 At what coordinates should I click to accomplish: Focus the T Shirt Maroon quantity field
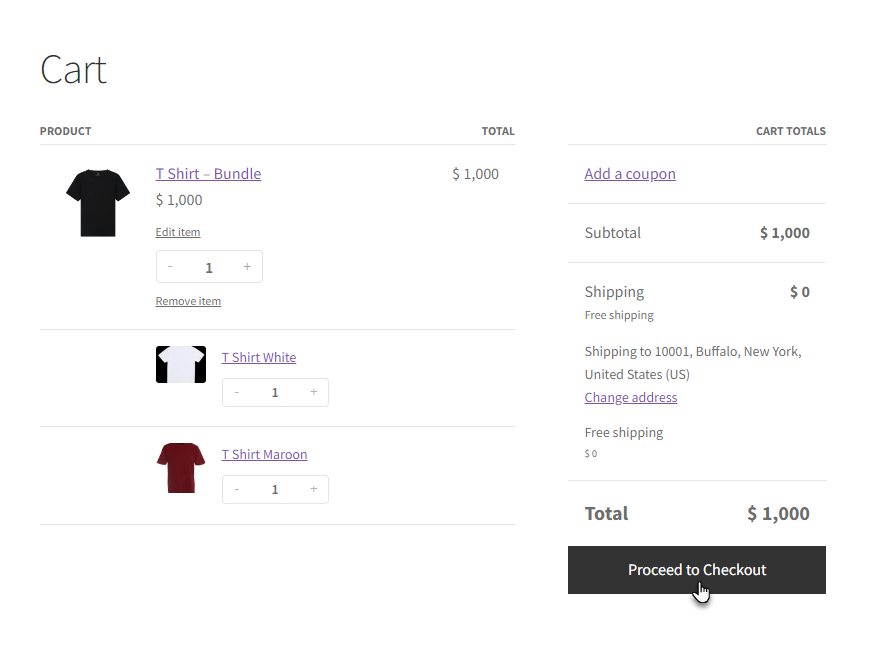tap(275, 489)
